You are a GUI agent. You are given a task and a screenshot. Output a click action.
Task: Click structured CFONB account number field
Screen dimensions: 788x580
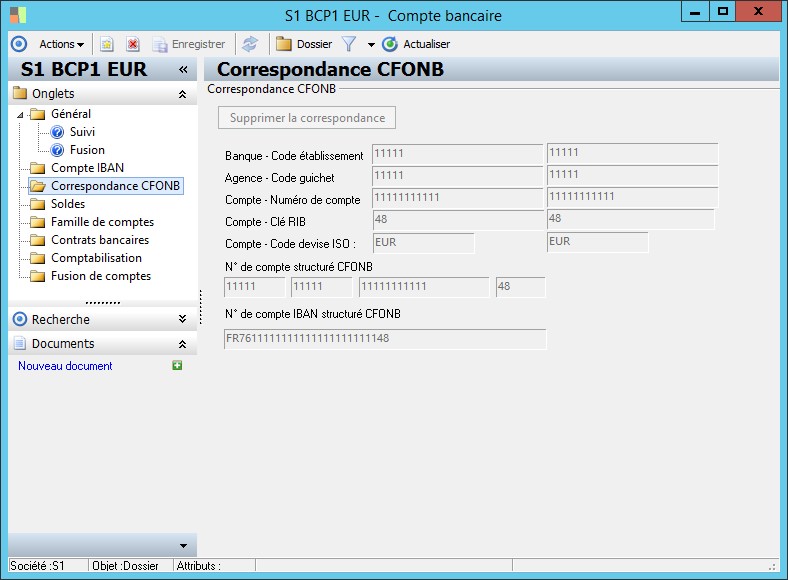[x=424, y=287]
